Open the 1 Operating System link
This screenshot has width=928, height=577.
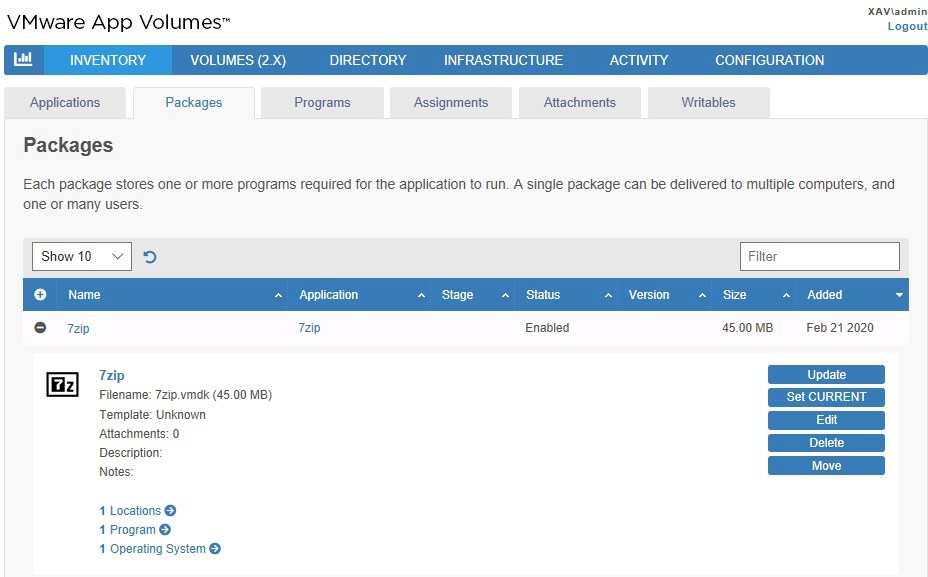153,549
